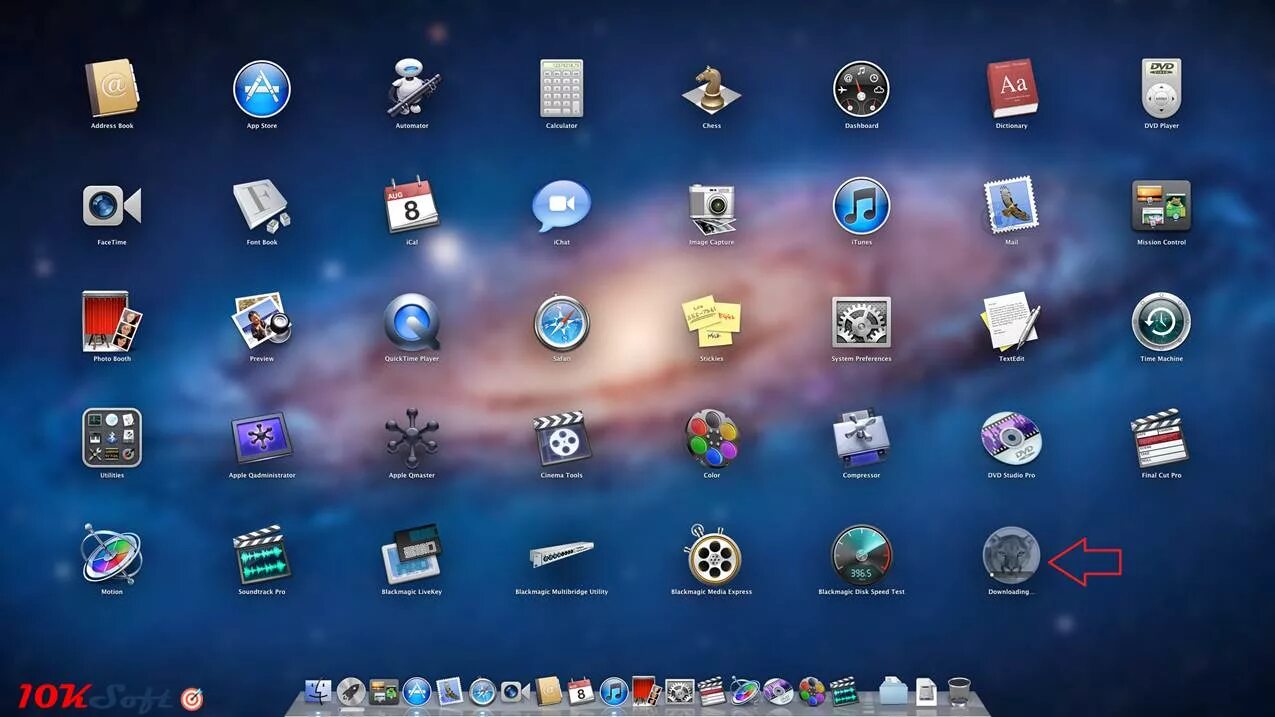Launch Safari compass in the Dock

click(x=483, y=692)
